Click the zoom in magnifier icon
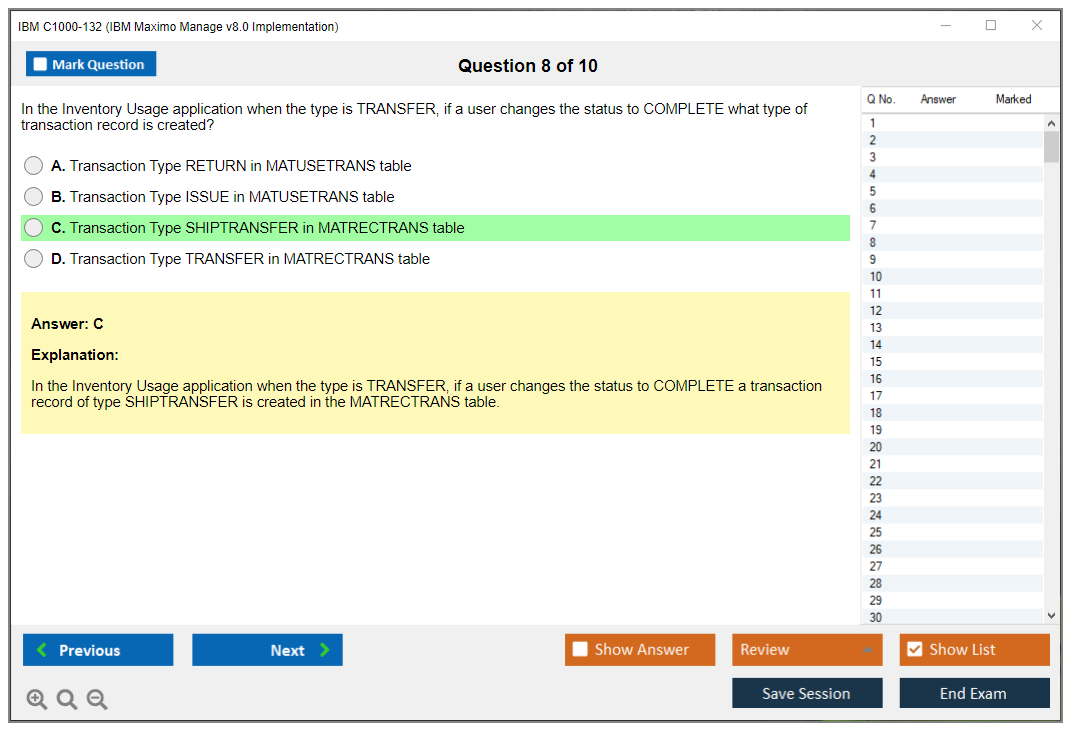The height and width of the screenshot is (735, 1075). [x=36, y=700]
